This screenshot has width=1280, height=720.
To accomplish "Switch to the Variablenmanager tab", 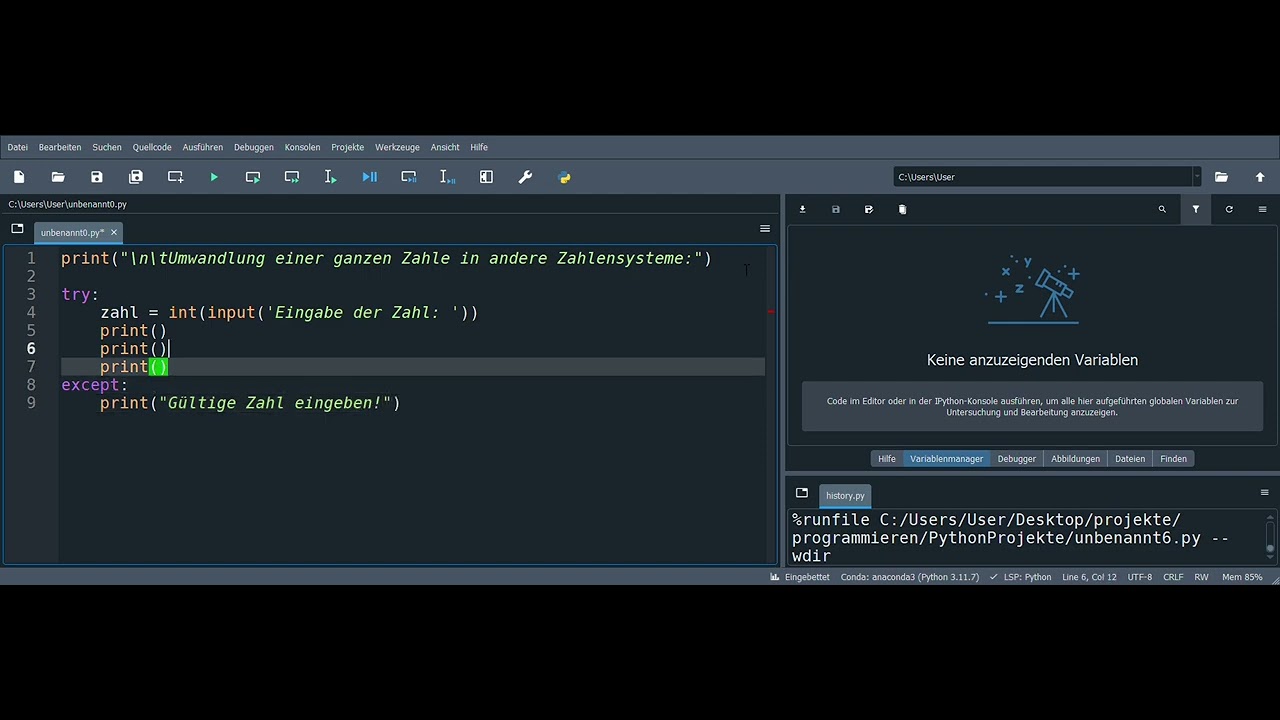I will coord(946,459).
